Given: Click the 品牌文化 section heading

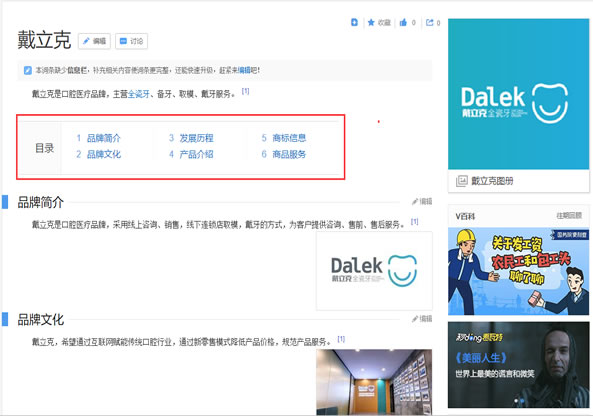Looking at the screenshot, I should point(40,320).
